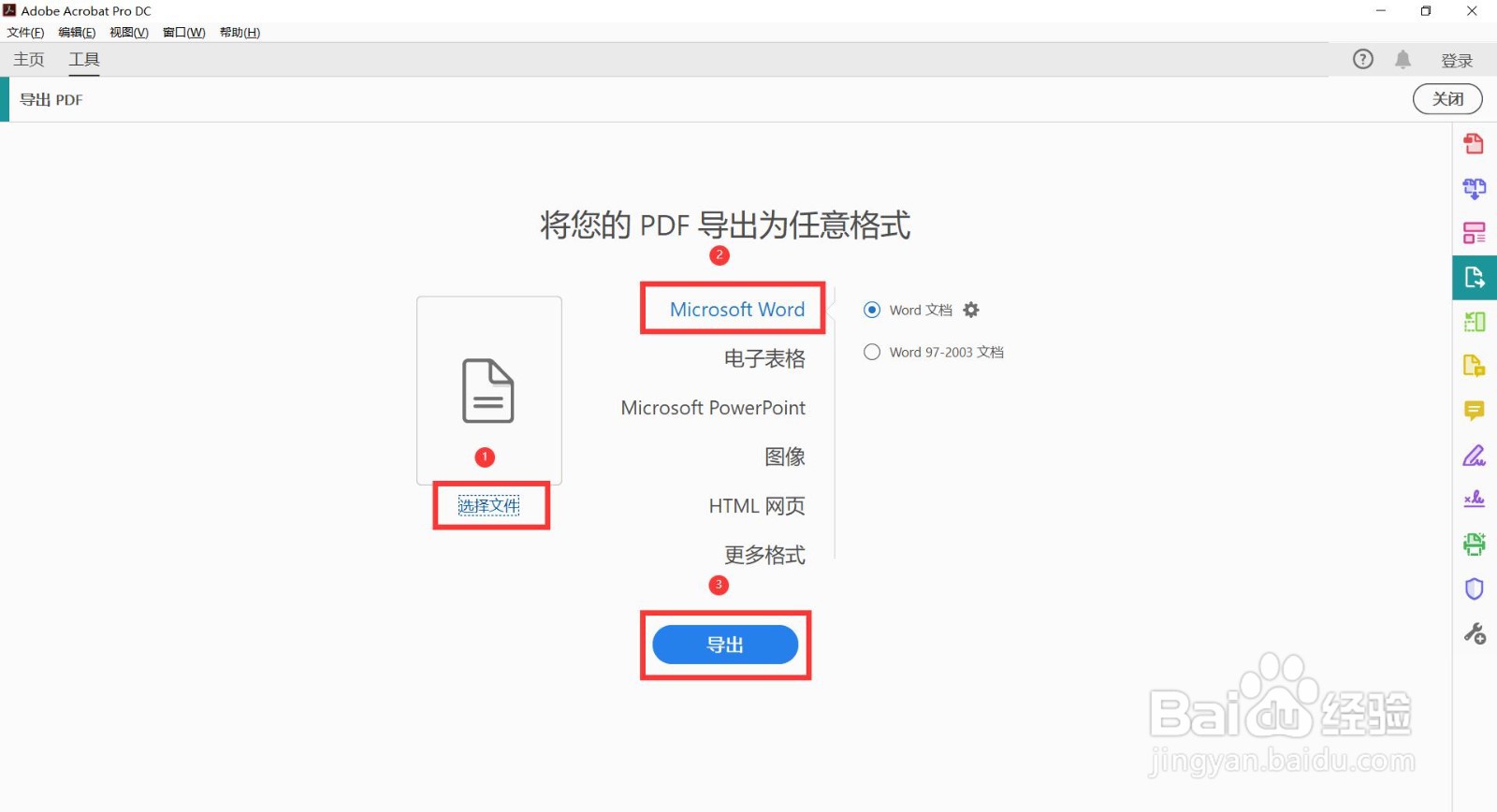Image resolution: width=1497 pixels, height=812 pixels.
Task: Choose Microsoft Word export format
Action: pyautogui.click(x=737, y=310)
